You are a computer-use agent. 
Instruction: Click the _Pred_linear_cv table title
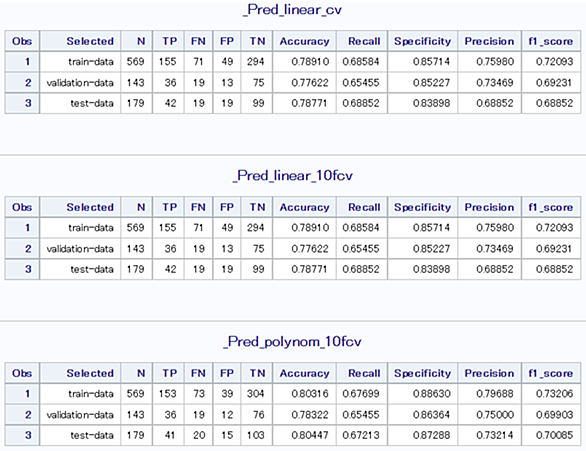292,10
